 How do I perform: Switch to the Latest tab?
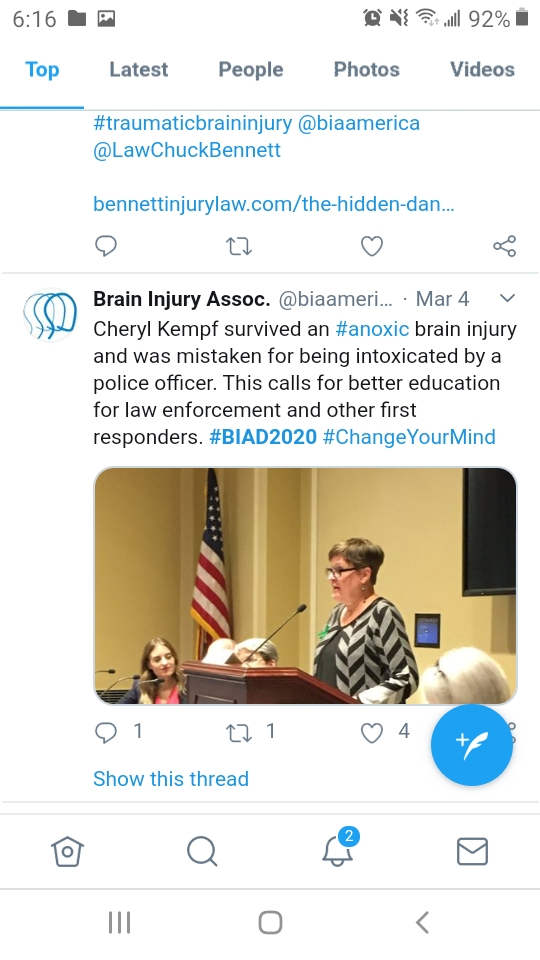(x=139, y=70)
